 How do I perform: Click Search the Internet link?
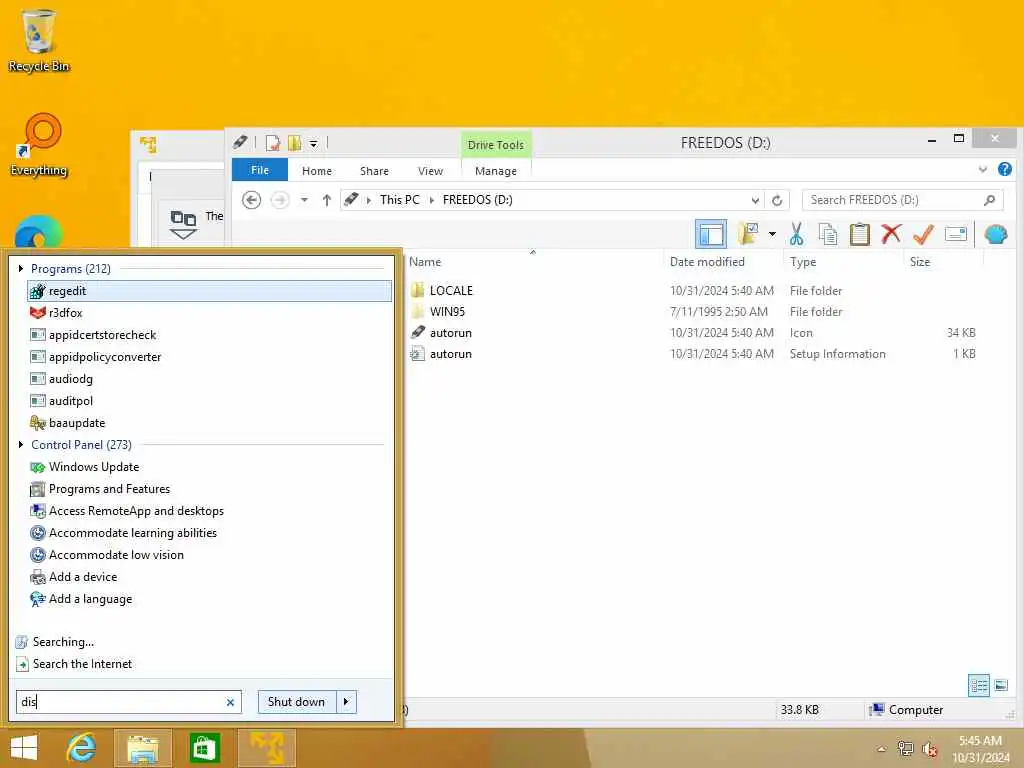(82, 664)
